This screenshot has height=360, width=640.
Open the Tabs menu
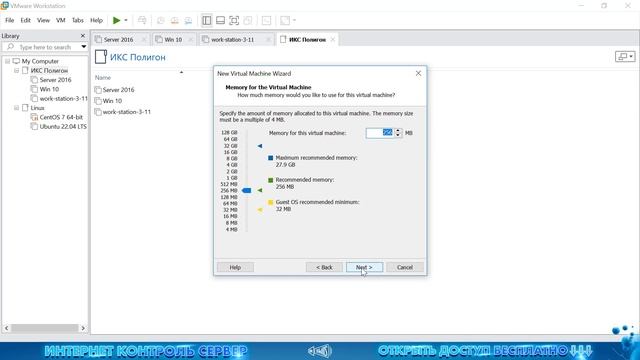[x=78, y=20]
